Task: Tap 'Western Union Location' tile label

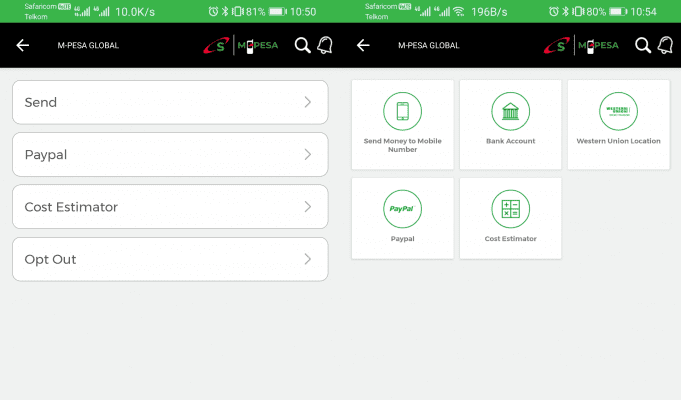Action: 618,141
